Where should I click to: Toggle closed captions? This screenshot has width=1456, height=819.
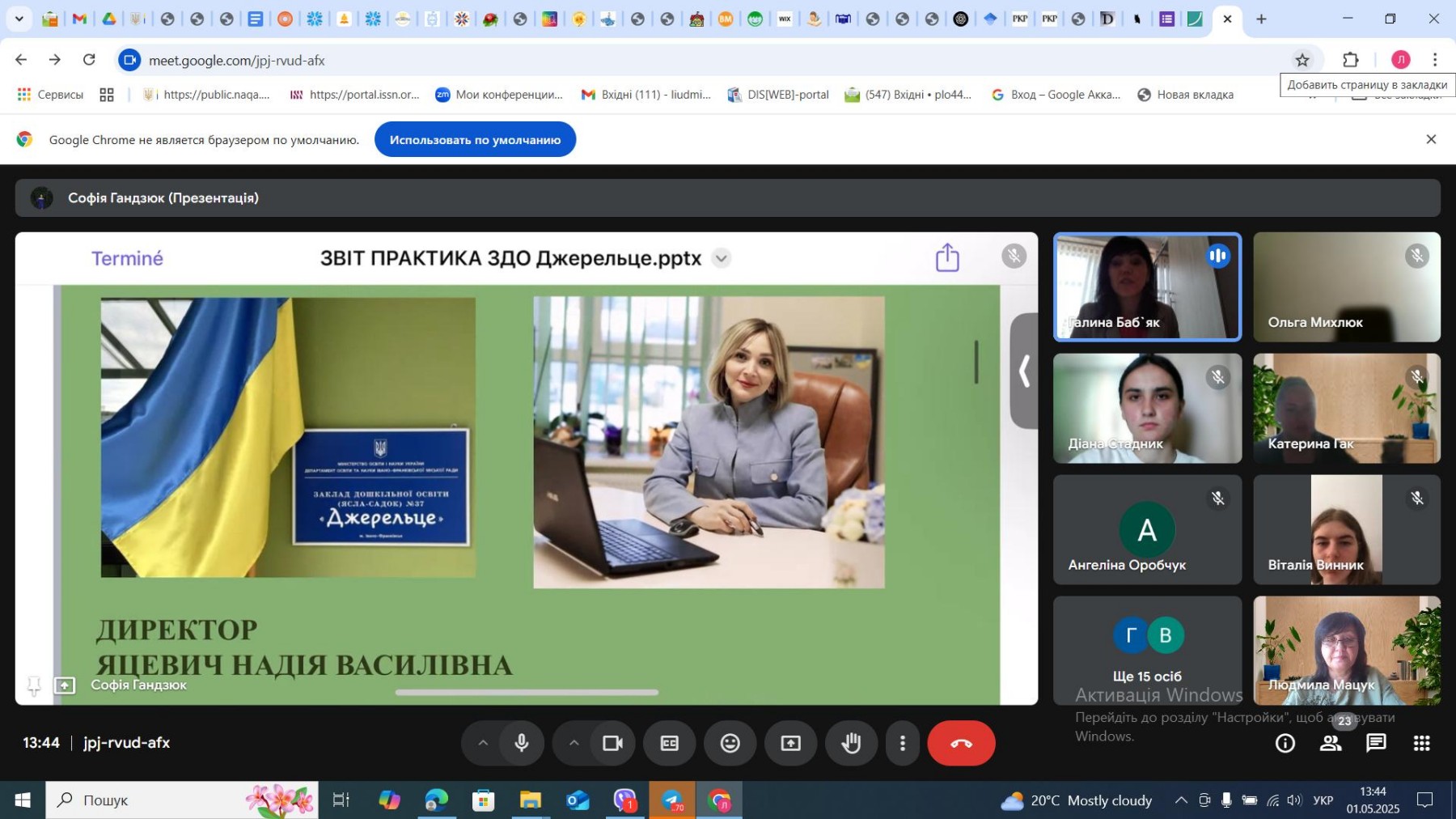669,743
